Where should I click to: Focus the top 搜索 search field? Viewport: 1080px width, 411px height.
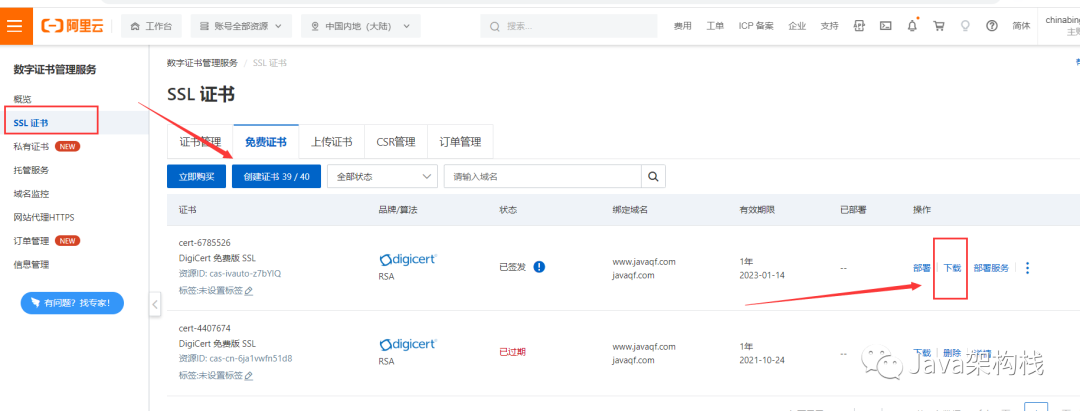[x=571, y=26]
